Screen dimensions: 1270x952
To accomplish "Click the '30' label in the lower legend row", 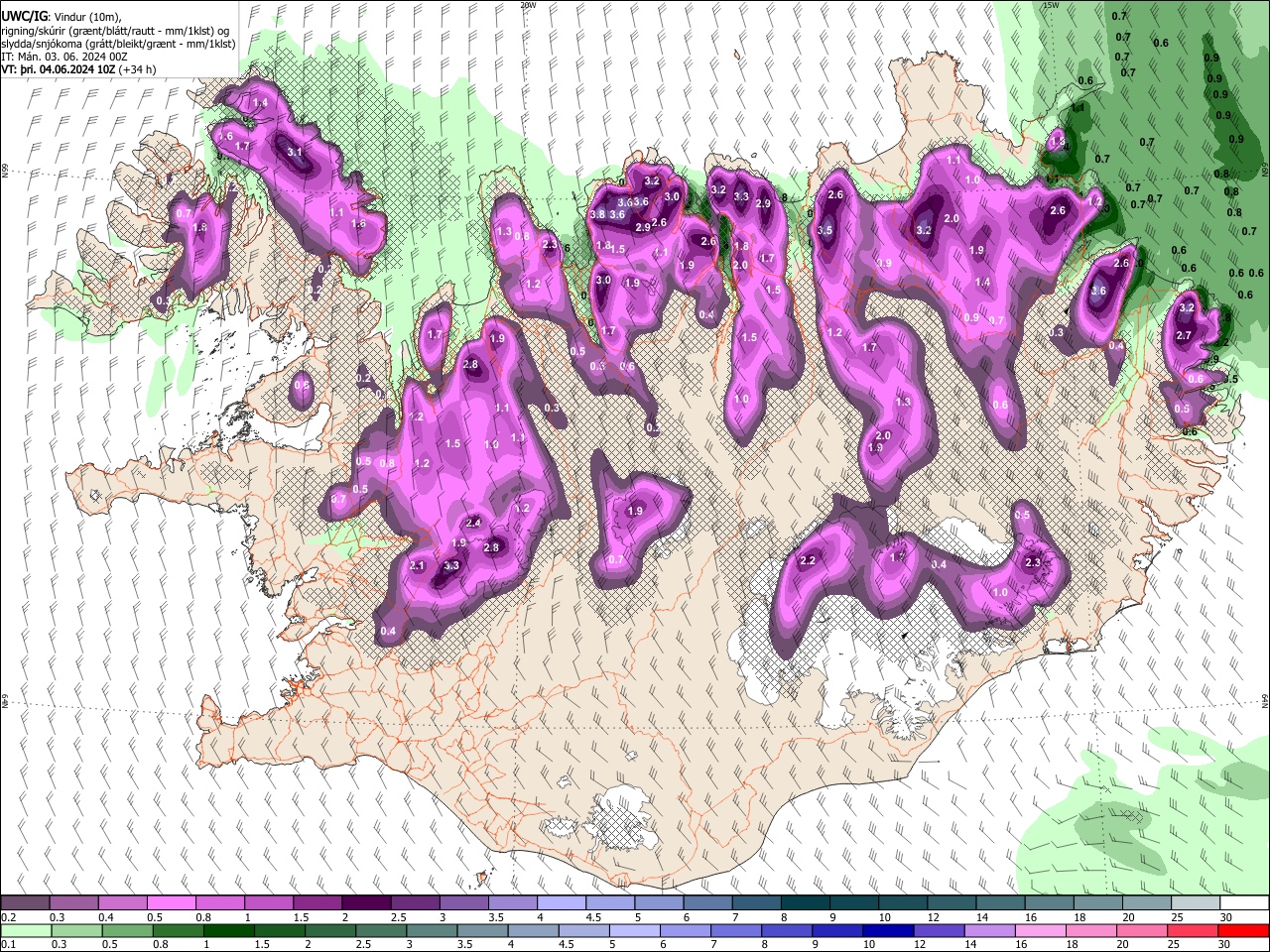I will click(x=1226, y=944).
